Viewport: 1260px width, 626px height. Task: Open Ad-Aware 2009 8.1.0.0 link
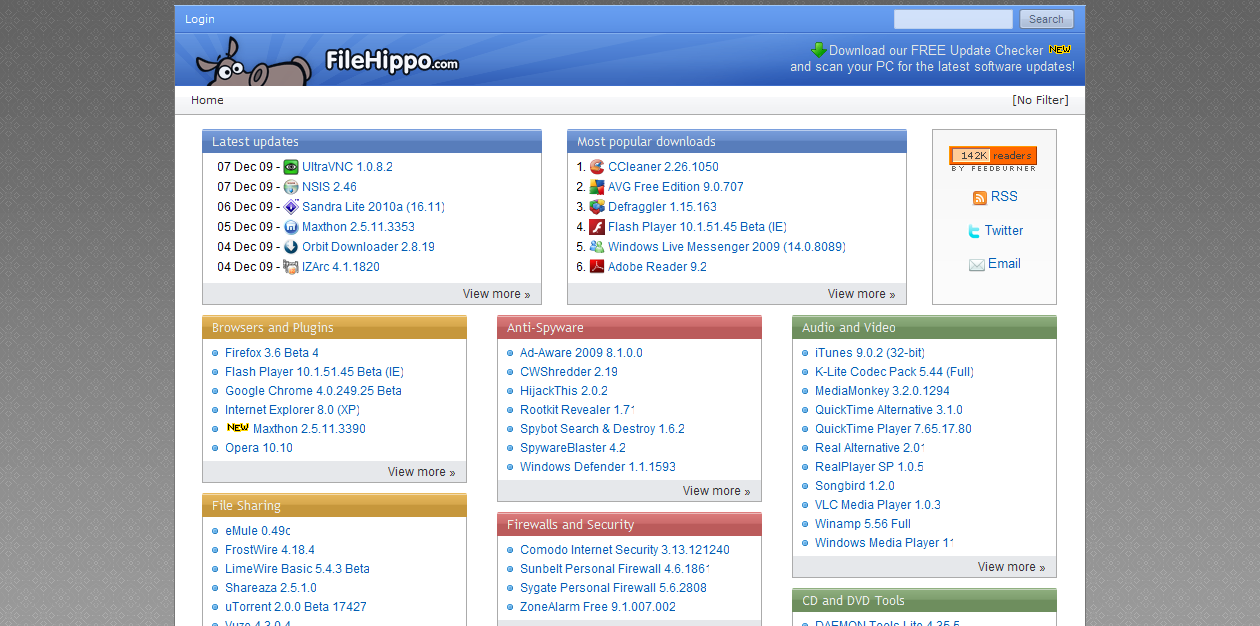[581, 353]
